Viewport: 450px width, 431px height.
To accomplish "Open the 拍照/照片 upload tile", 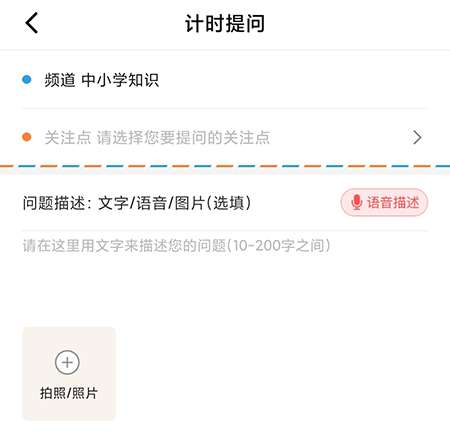I will (69, 373).
